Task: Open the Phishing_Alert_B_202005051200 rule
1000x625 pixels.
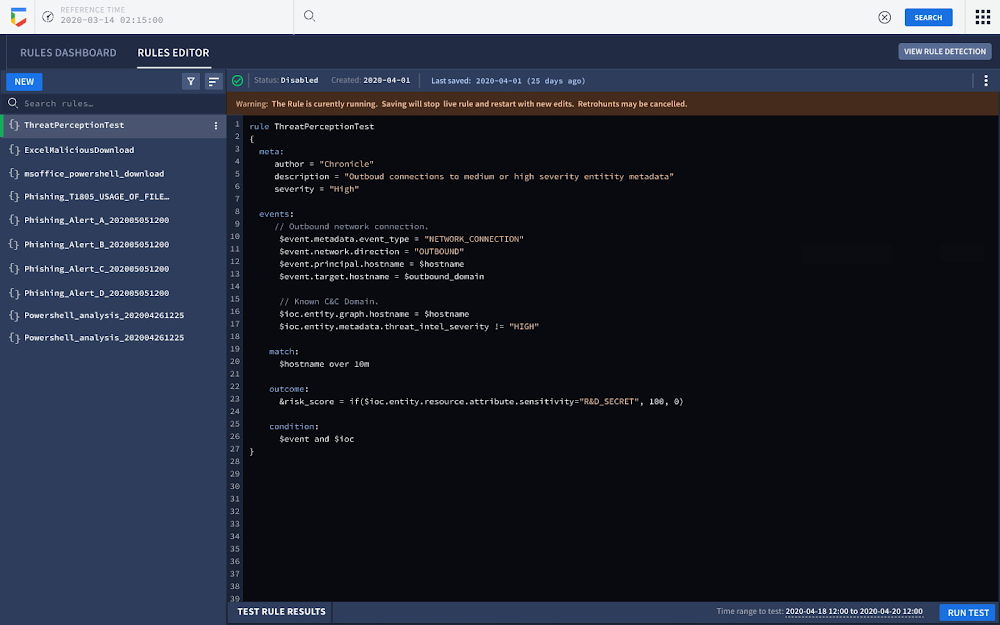Action: pyautogui.click(x=96, y=245)
